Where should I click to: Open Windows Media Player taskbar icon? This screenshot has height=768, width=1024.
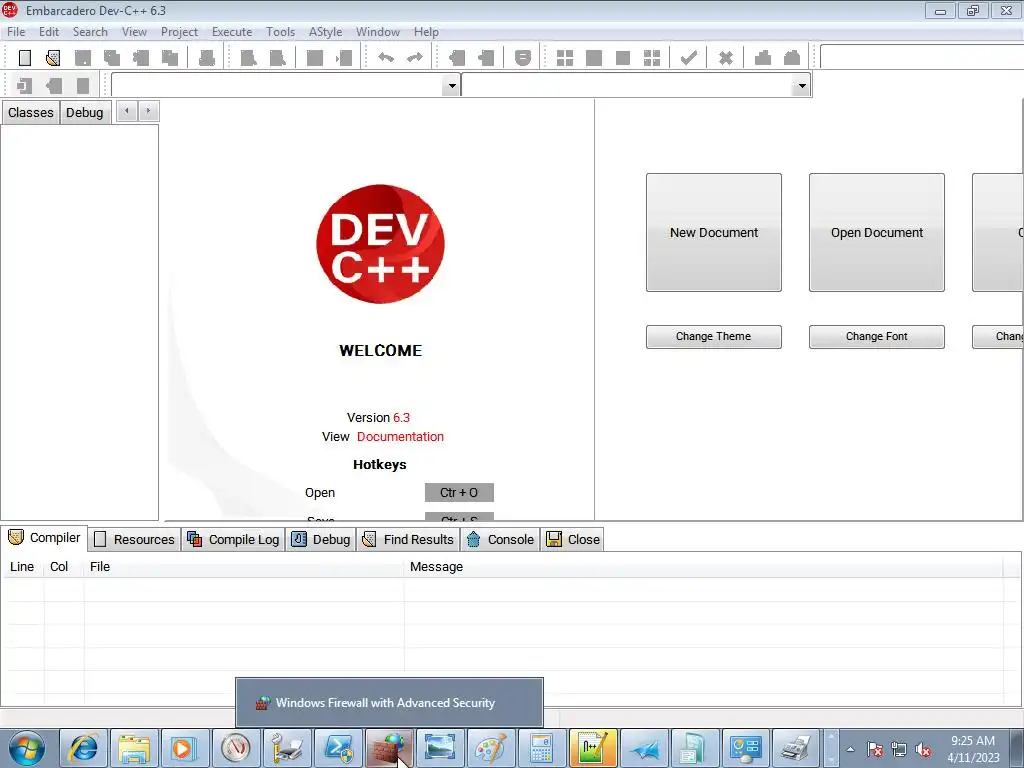(185, 748)
